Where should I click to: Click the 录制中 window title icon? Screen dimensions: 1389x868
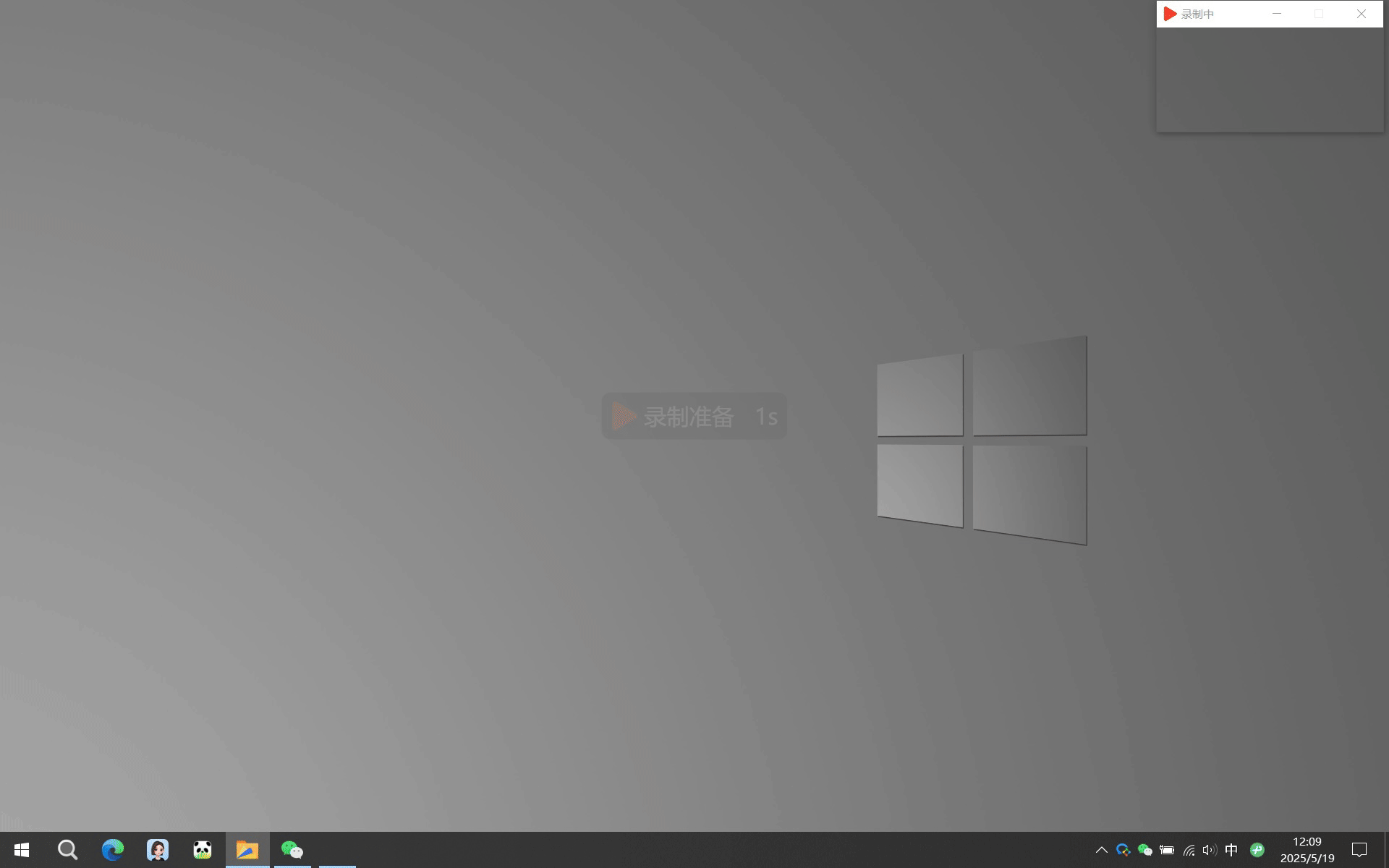pyautogui.click(x=1170, y=14)
